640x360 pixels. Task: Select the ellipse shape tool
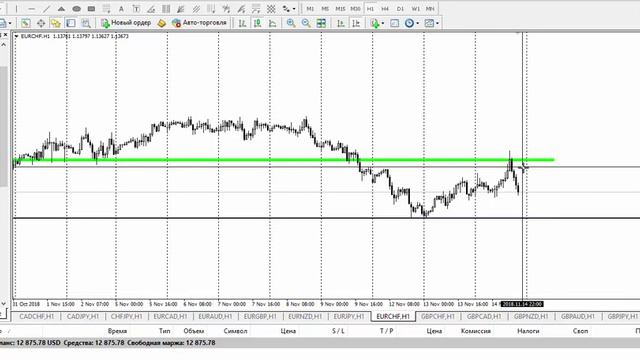(76, 9)
